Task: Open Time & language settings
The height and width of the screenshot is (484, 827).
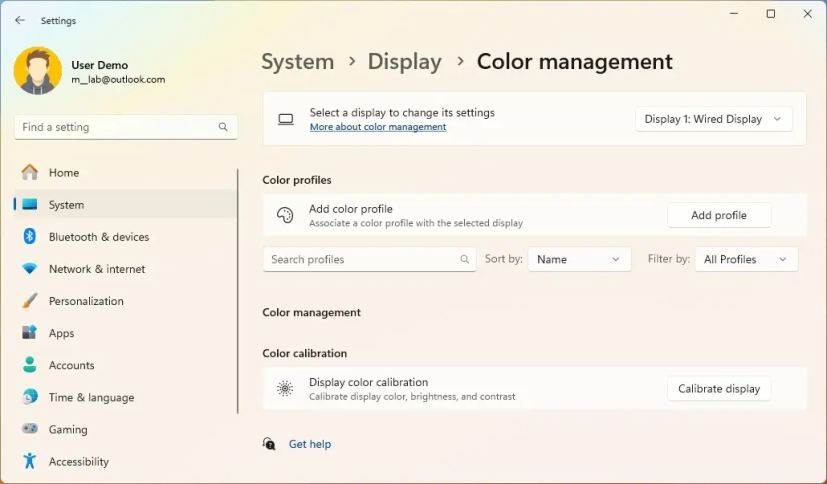Action: 90,397
